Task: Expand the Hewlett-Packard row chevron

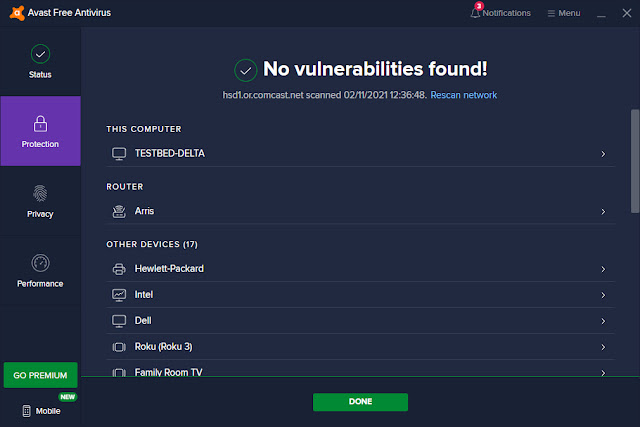Action: pyautogui.click(x=603, y=269)
